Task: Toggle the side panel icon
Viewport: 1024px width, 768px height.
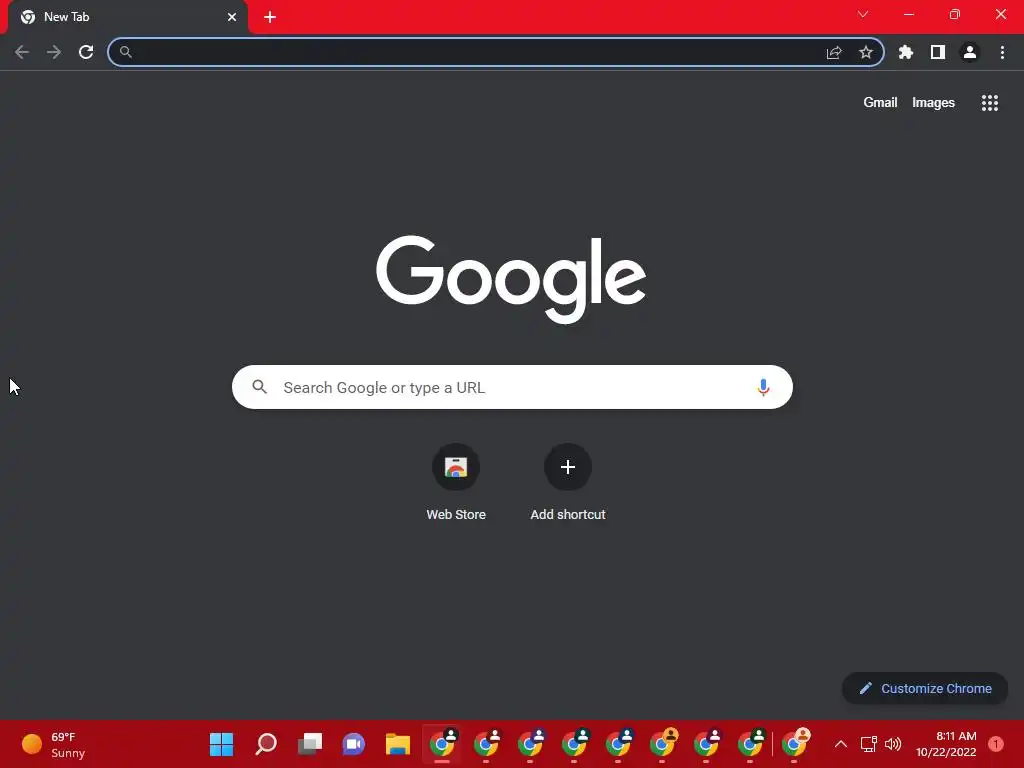Action: coord(938,52)
